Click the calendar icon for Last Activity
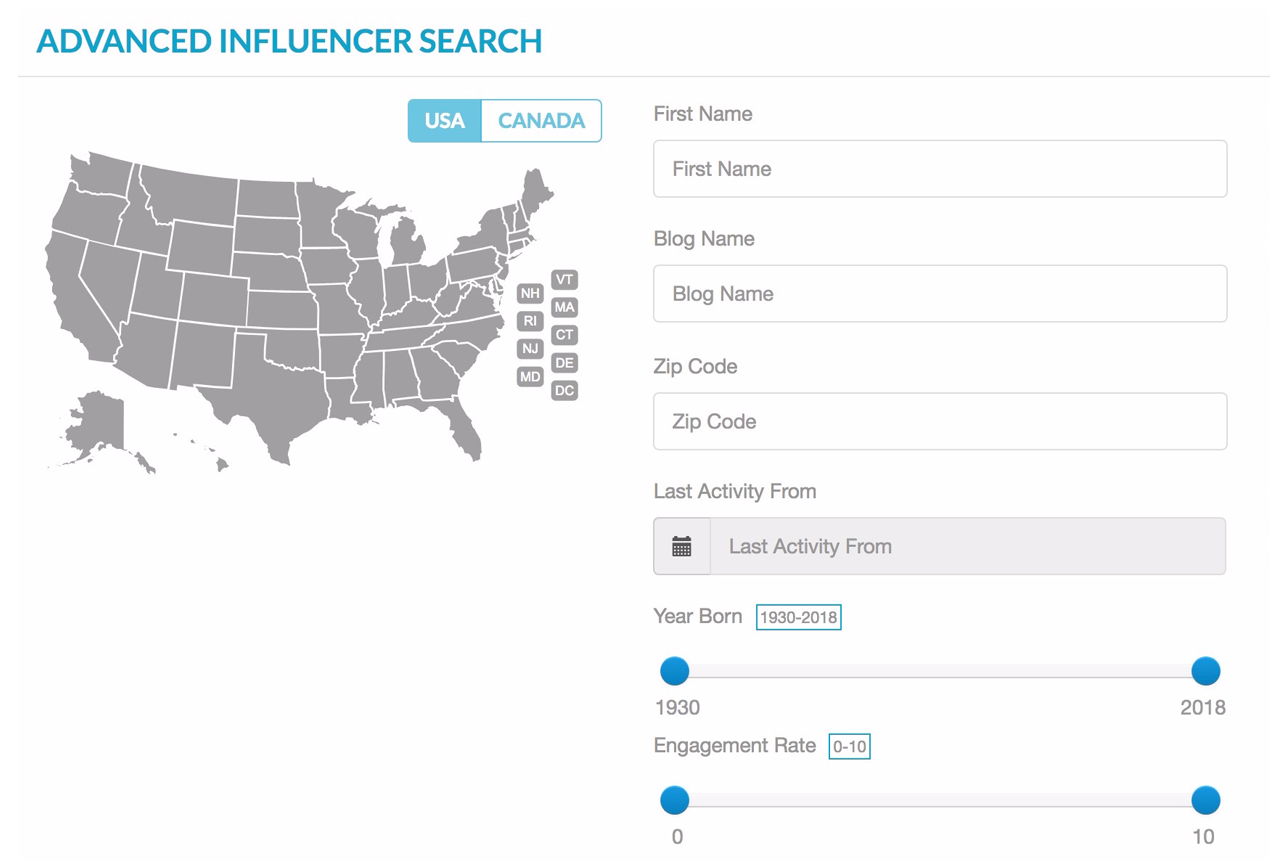 (682, 546)
